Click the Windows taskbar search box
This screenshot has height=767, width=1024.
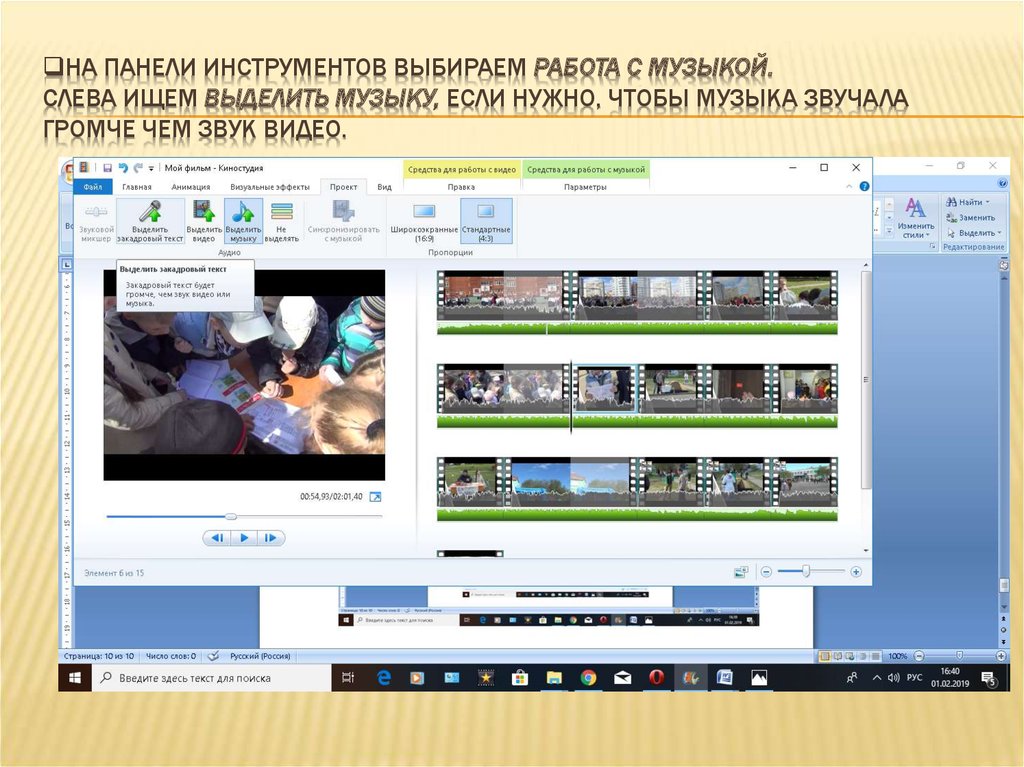tap(212, 678)
